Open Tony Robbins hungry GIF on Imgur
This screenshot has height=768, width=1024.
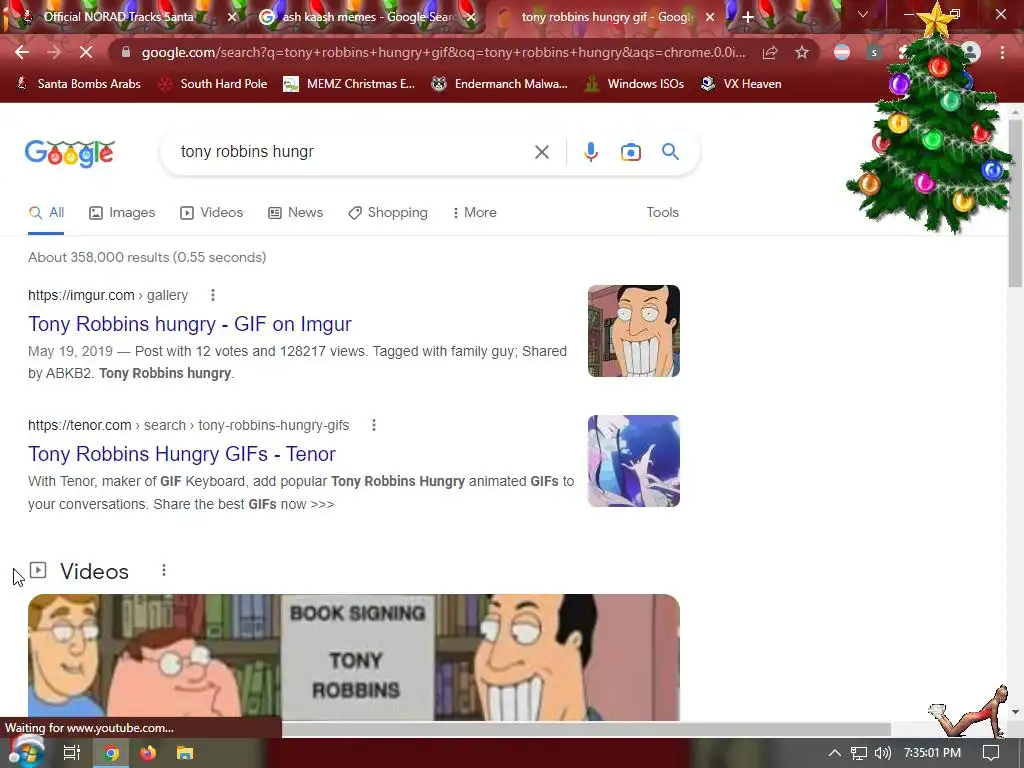(189, 324)
